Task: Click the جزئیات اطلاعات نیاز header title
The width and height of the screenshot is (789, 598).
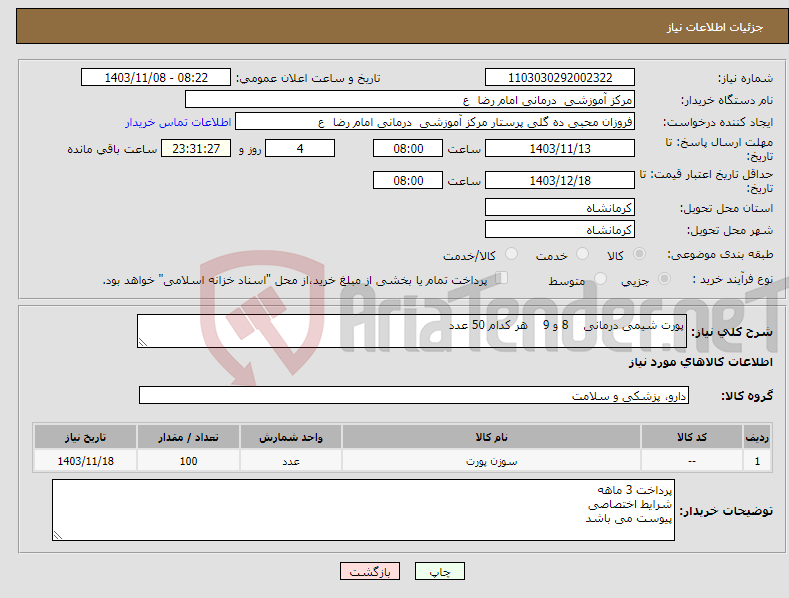Action: pyautogui.click(x=715, y=27)
